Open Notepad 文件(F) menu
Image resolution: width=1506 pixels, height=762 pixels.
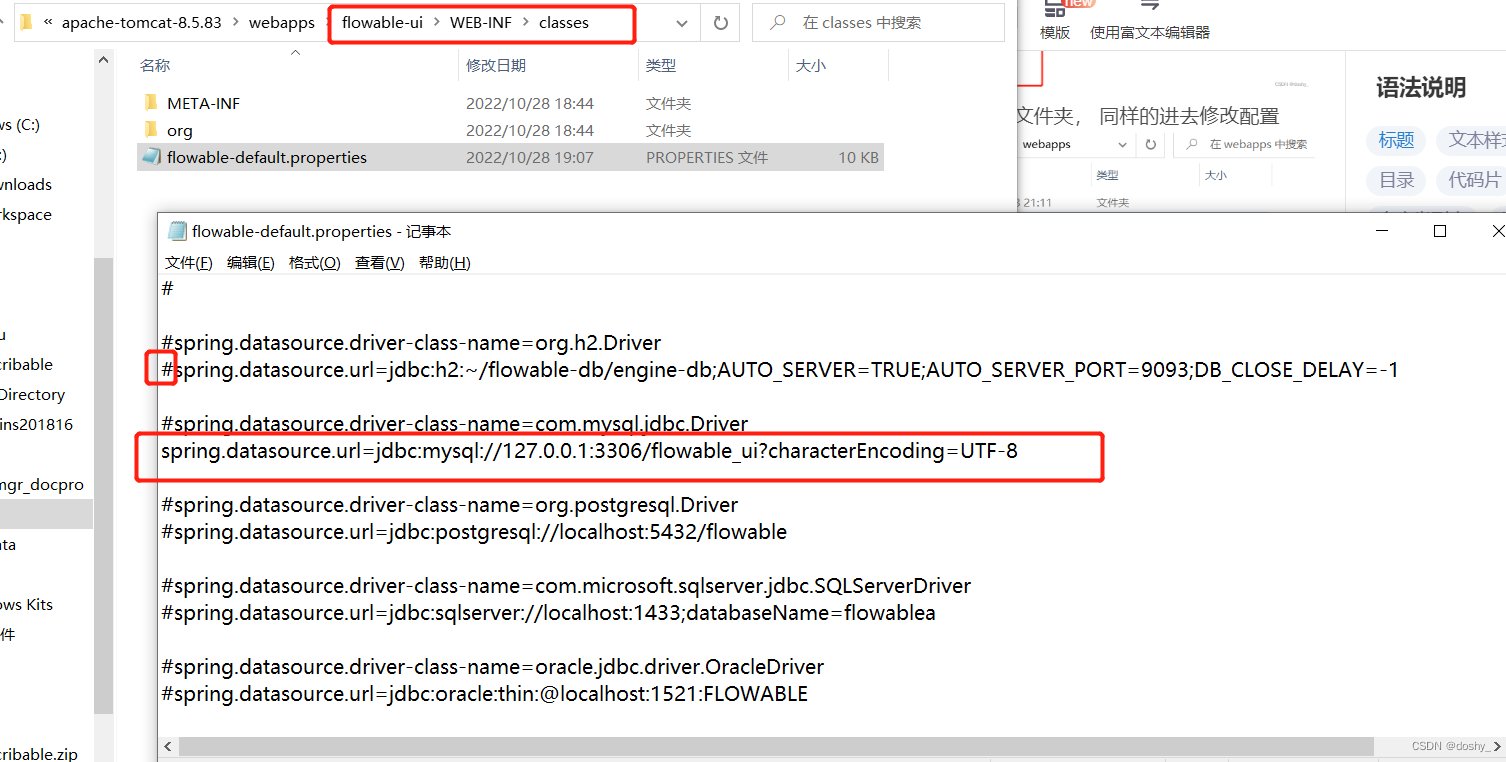tap(189, 262)
